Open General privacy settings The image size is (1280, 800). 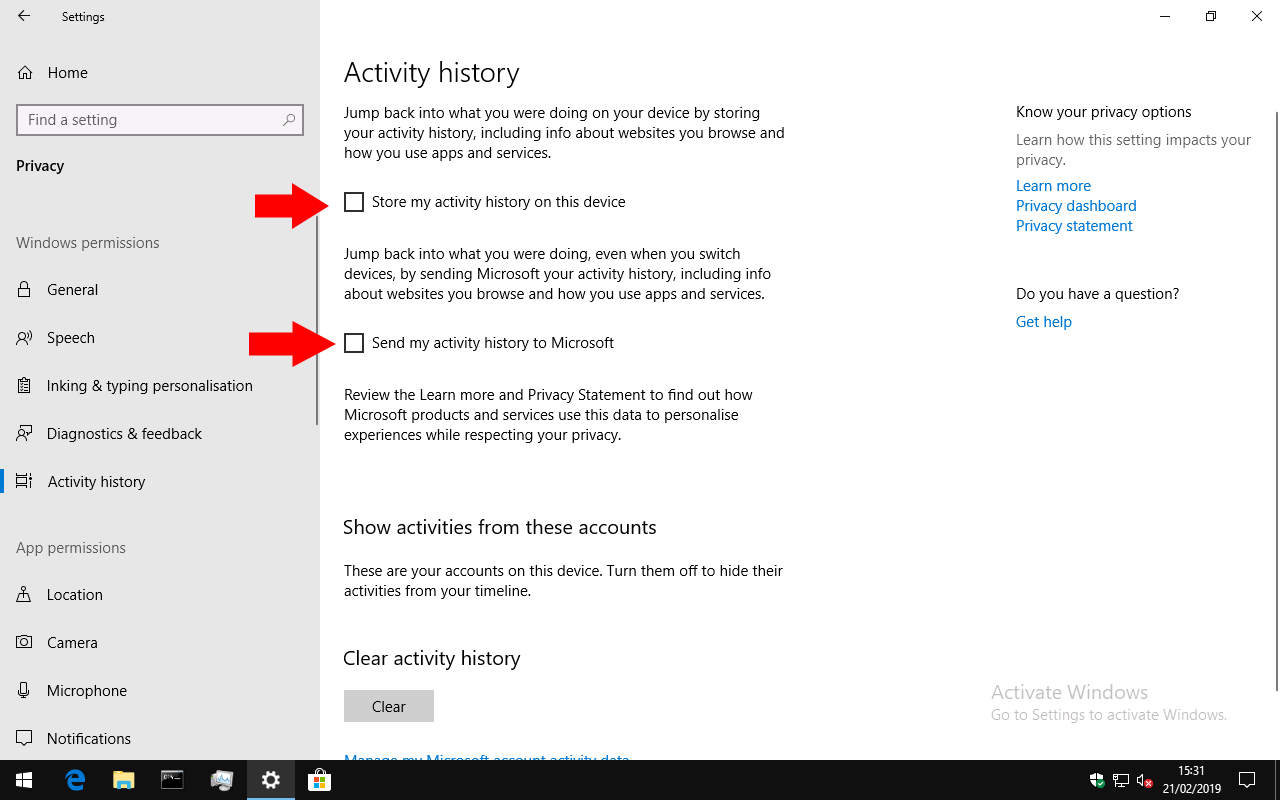tap(160, 290)
